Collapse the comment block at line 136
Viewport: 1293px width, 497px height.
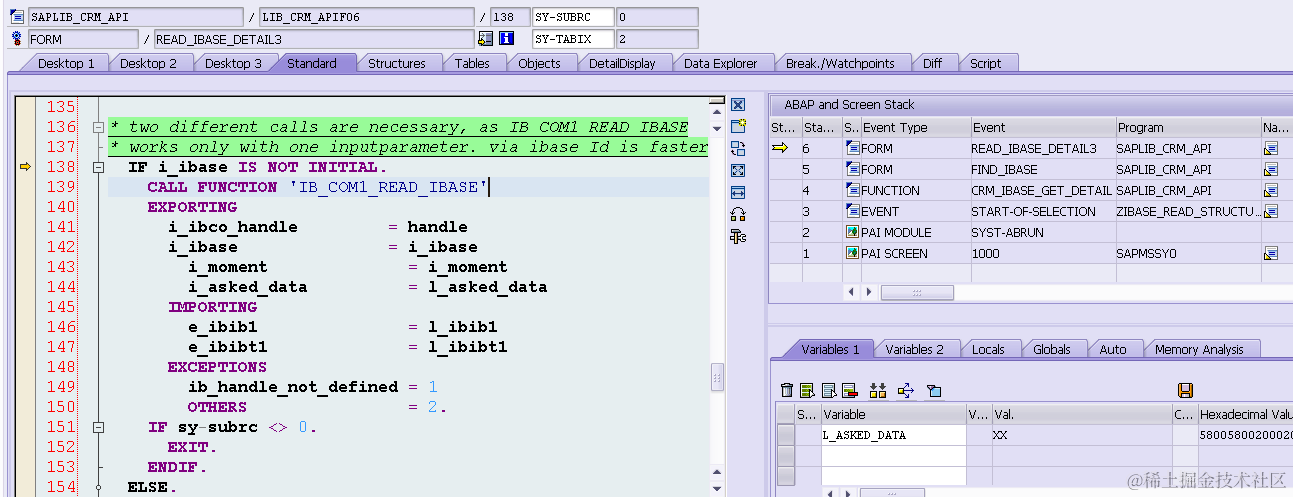tap(98, 127)
